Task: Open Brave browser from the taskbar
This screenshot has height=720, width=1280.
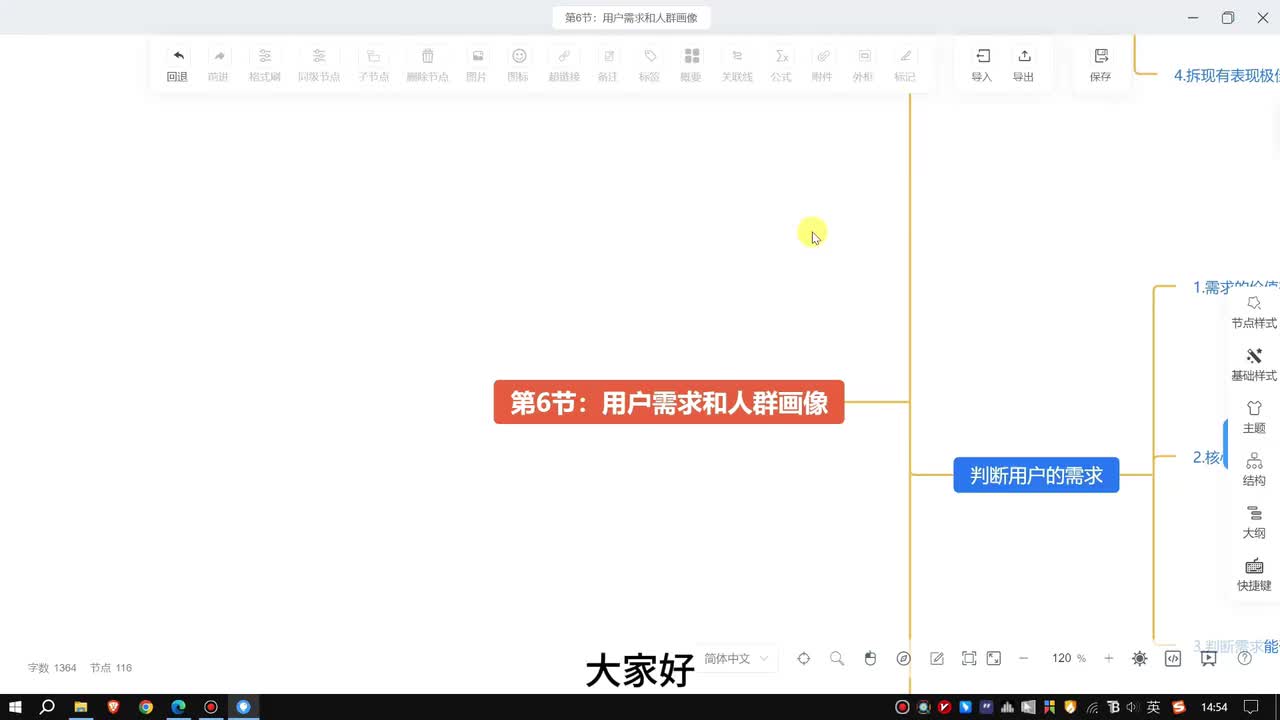Action: pos(113,707)
